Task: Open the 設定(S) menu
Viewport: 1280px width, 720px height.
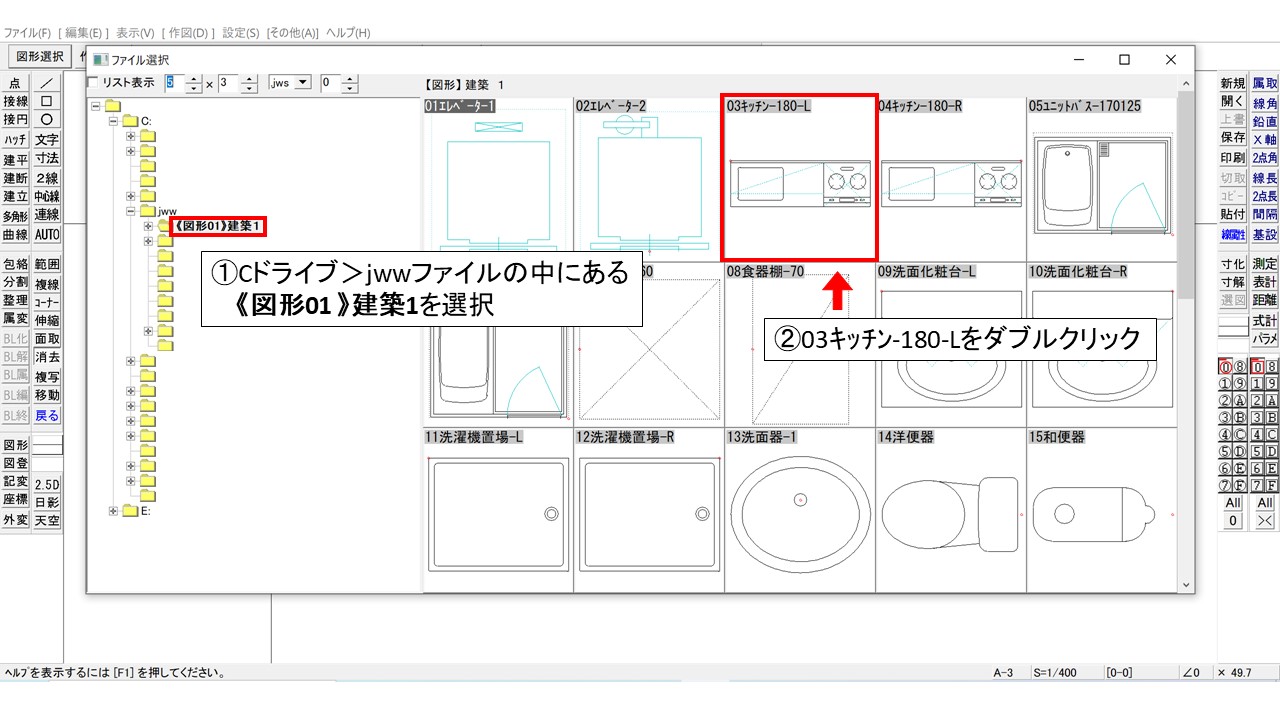Action: click(x=242, y=31)
